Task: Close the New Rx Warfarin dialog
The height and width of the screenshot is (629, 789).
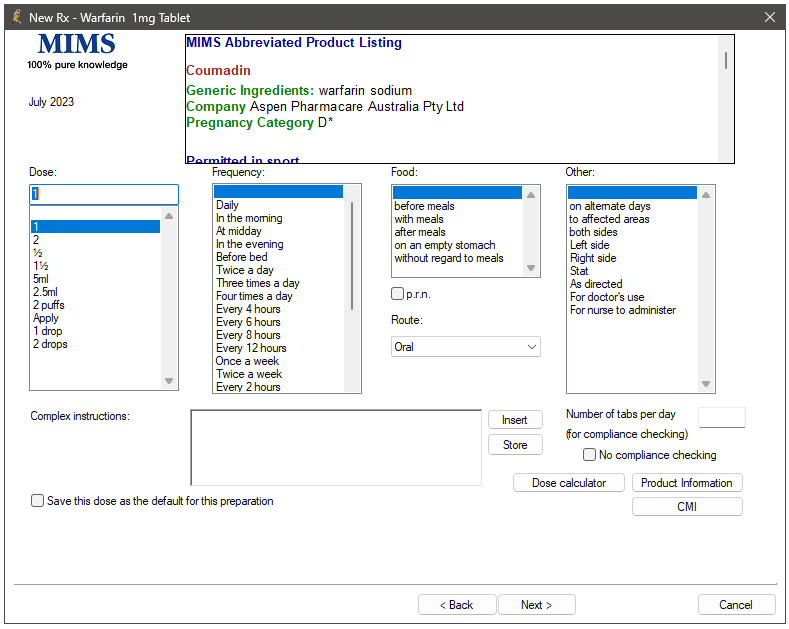Action: click(x=769, y=17)
